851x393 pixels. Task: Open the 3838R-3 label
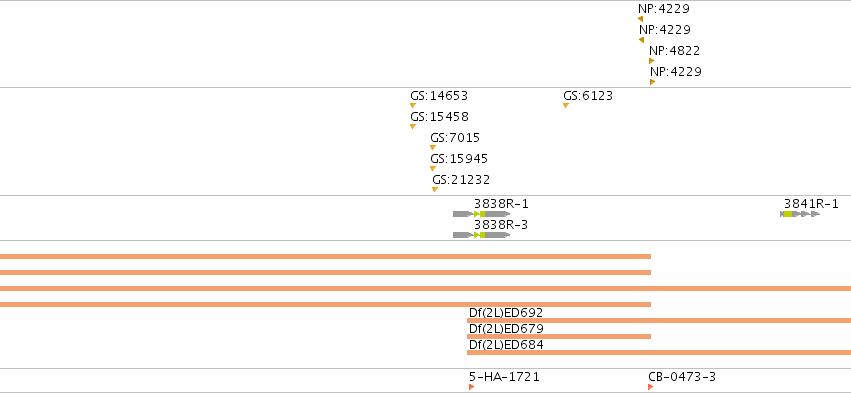[501, 225]
